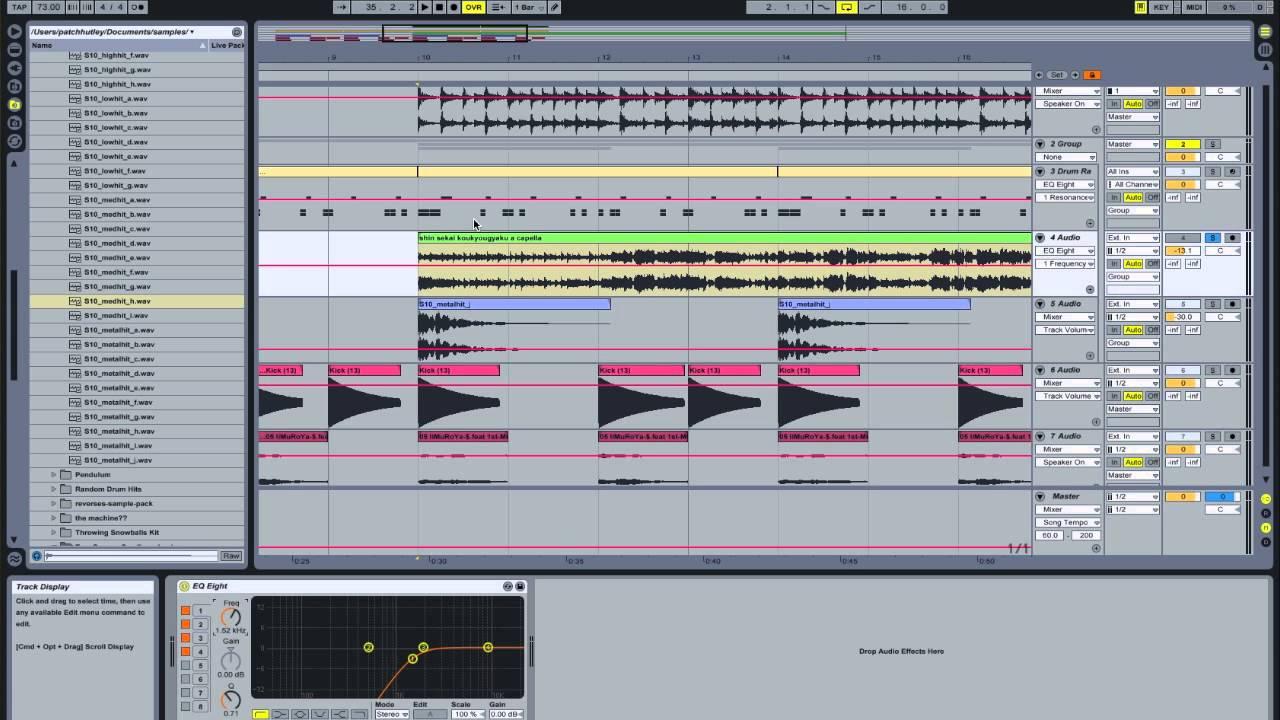
Task: Expand the Pendulum folder in browser
Action: (54, 475)
